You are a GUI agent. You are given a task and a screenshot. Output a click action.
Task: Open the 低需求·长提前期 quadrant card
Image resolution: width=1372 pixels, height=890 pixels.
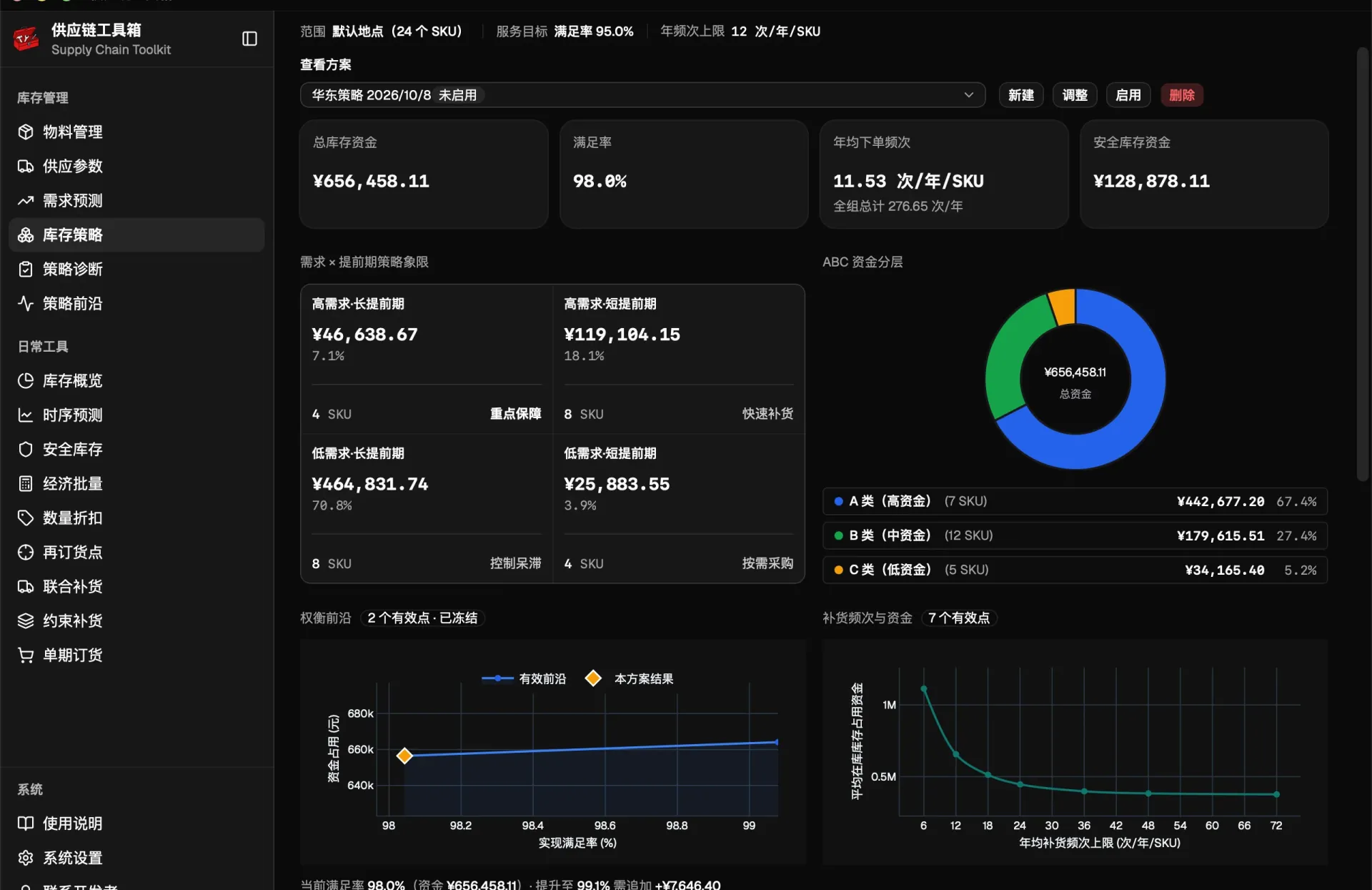pyautogui.click(x=427, y=508)
